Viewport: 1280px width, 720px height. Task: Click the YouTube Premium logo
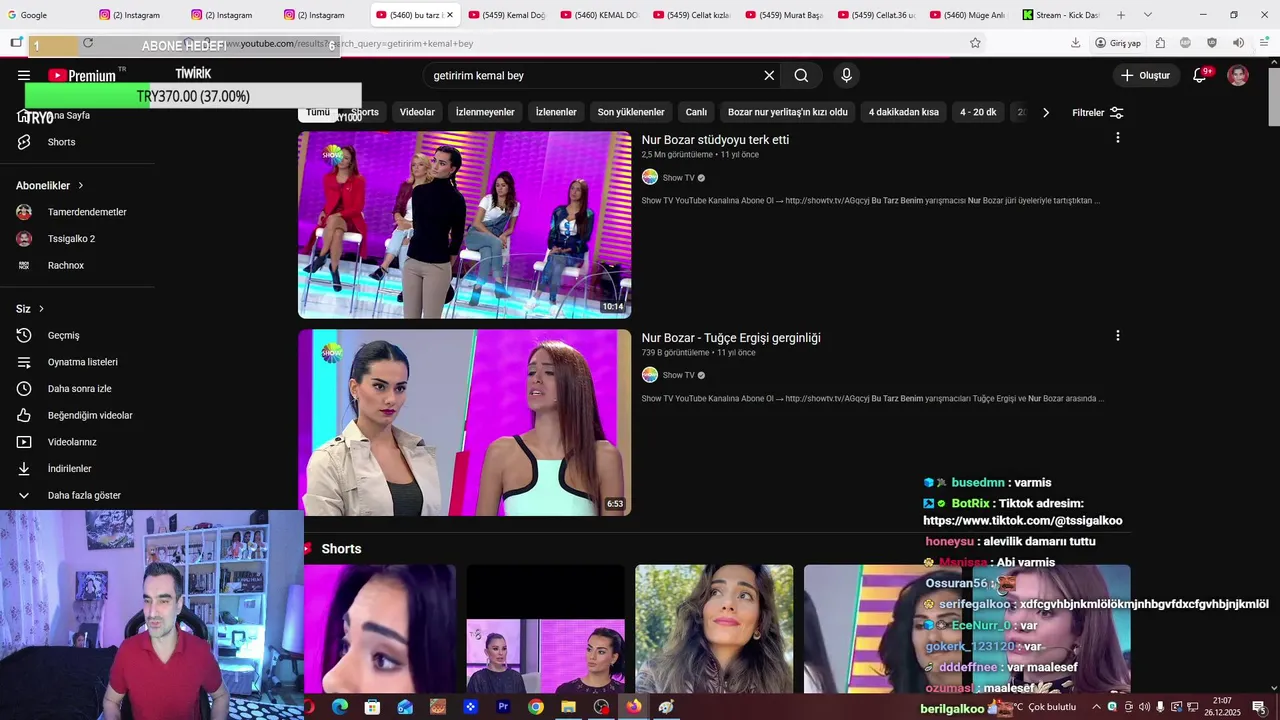pyautogui.click(x=82, y=75)
